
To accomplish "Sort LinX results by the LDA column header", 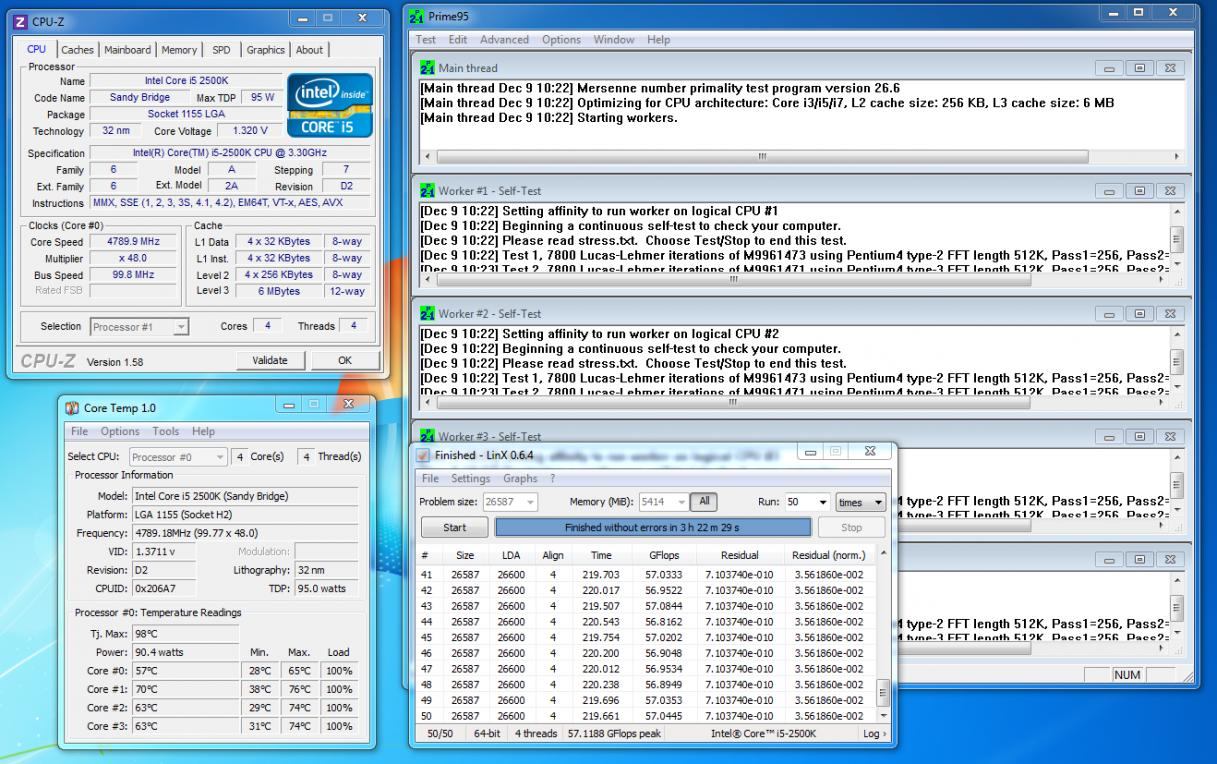I will click(510, 555).
